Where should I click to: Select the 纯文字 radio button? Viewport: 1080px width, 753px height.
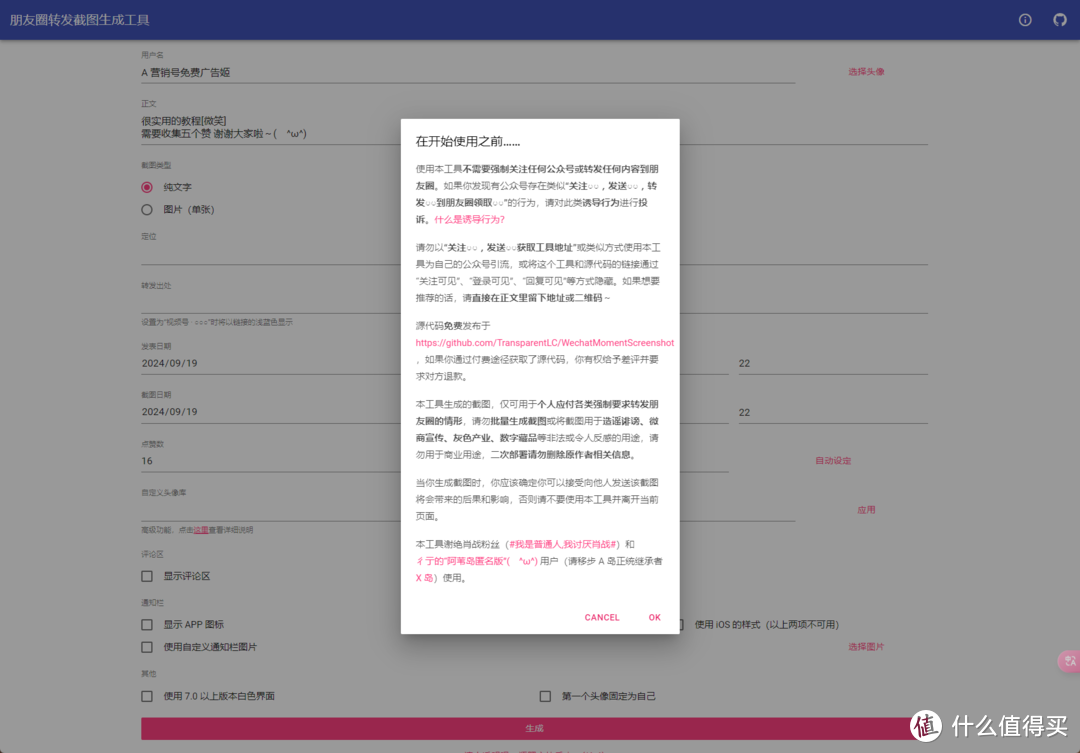pos(147,187)
